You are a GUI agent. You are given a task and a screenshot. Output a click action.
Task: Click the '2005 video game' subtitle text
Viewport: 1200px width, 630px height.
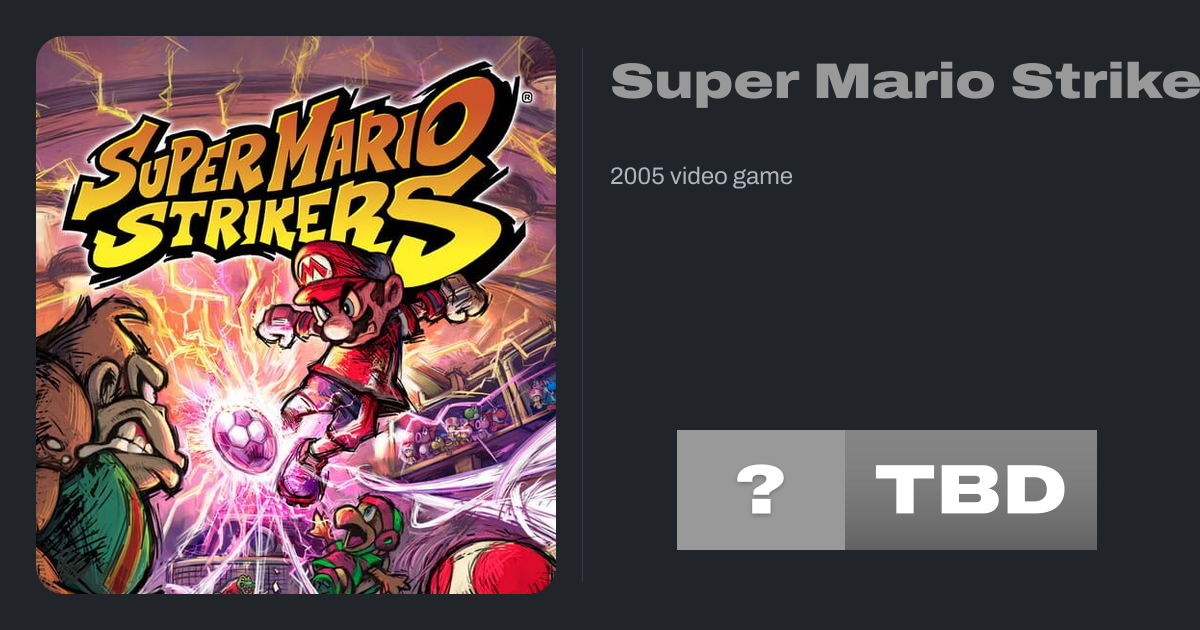701,176
